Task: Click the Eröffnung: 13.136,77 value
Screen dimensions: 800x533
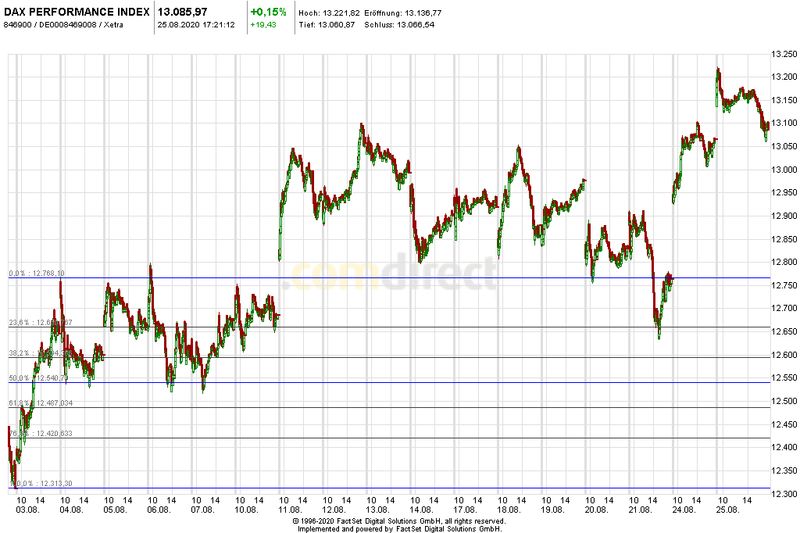Action: [x=403, y=13]
